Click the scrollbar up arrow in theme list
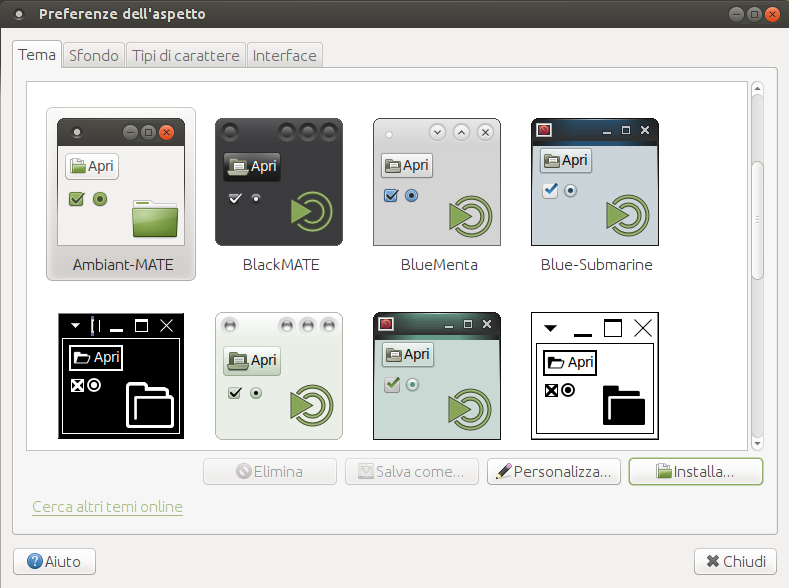The width and height of the screenshot is (789, 588). click(x=757, y=90)
